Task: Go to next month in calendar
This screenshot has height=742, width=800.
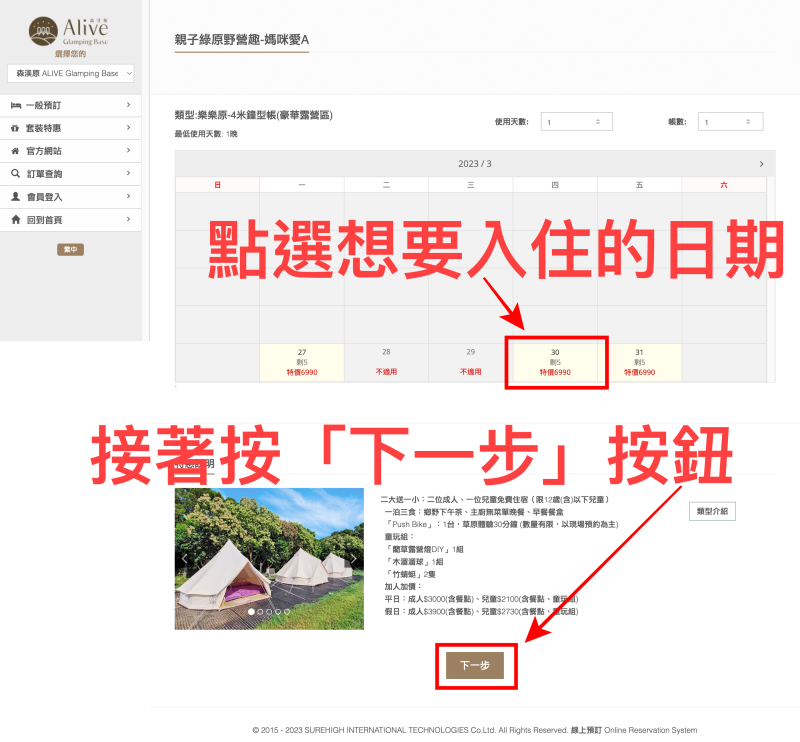Action: click(761, 164)
